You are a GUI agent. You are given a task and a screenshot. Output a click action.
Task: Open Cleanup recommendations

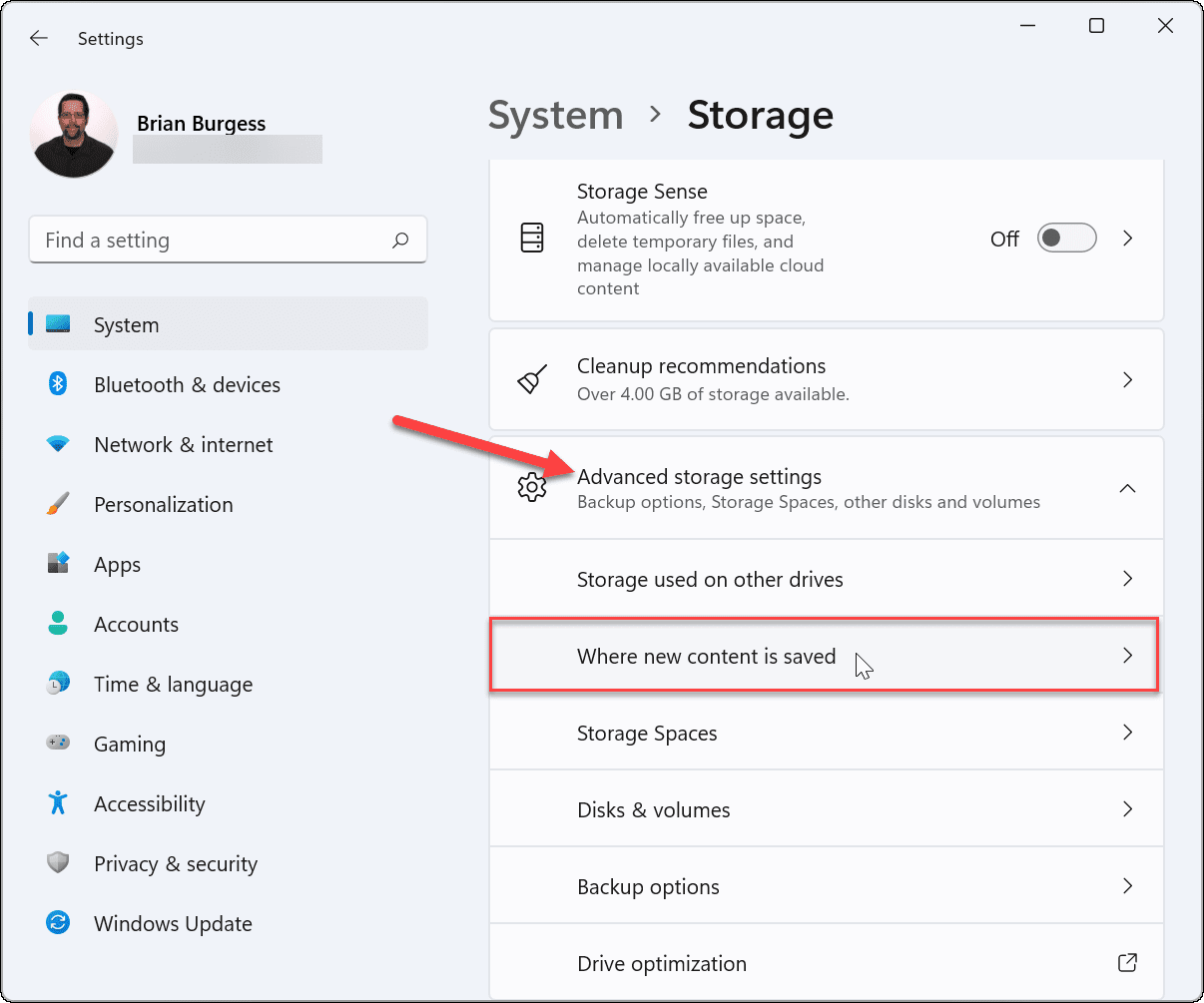tap(827, 379)
